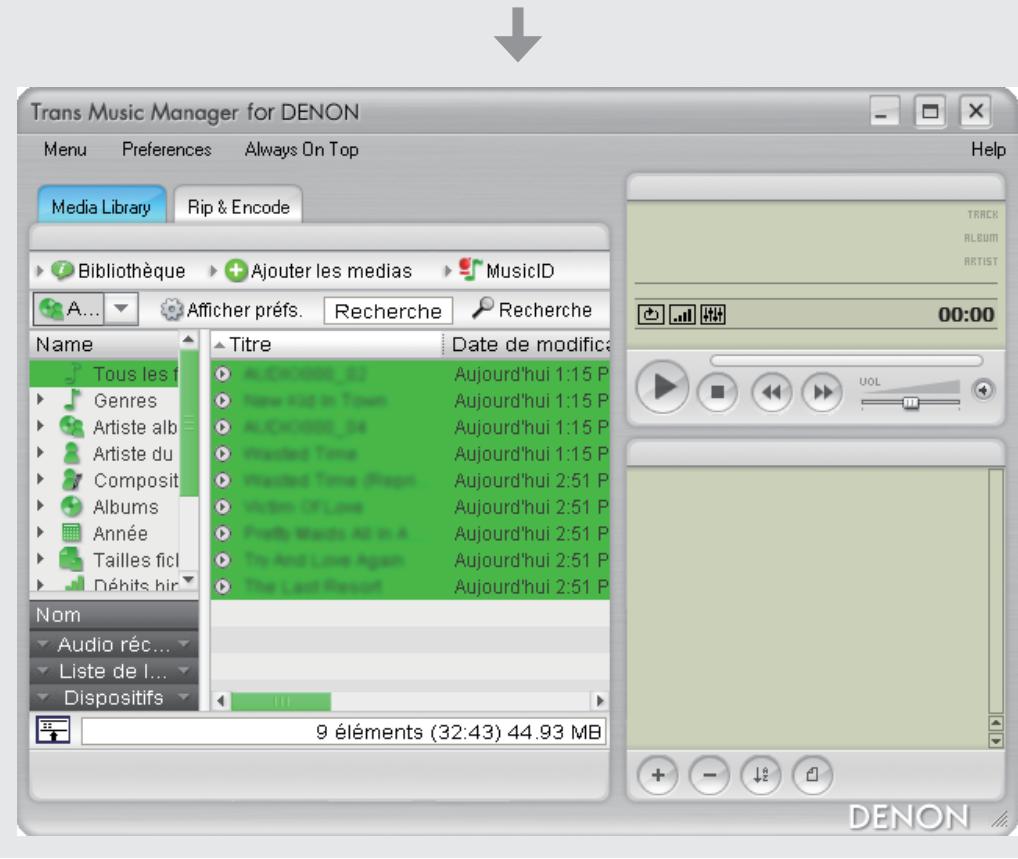
Task: Open the Preferences menu
Action: [167, 149]
